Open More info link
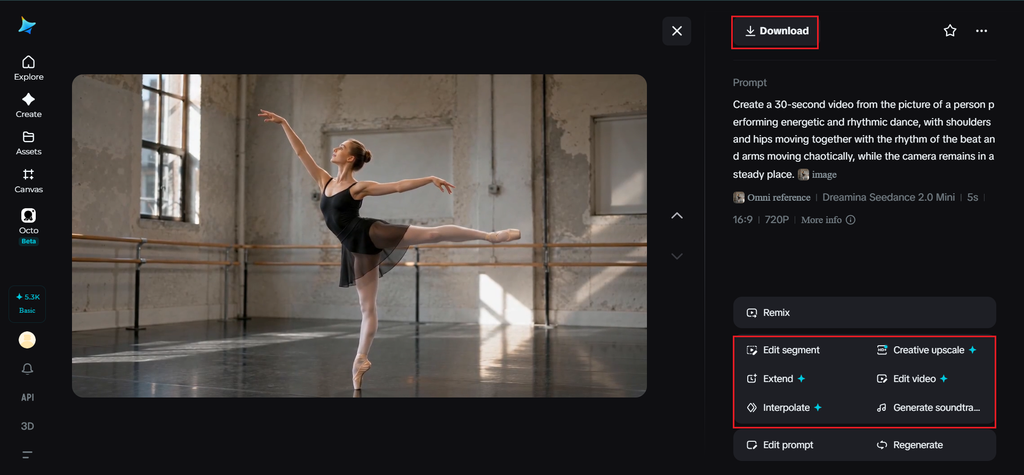The image size is (1024, 475). point(828,220)
